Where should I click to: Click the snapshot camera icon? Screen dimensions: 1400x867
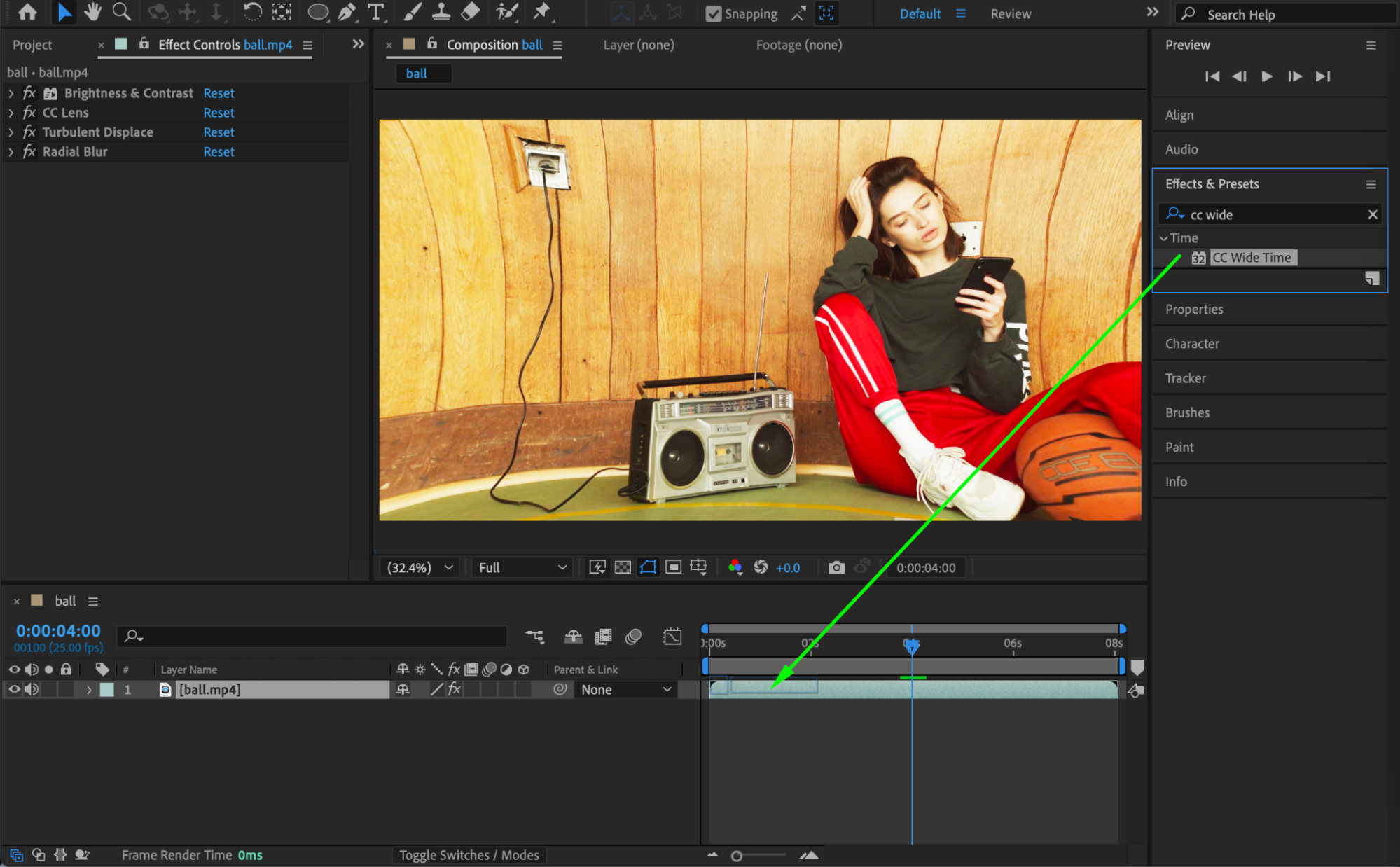836,567
